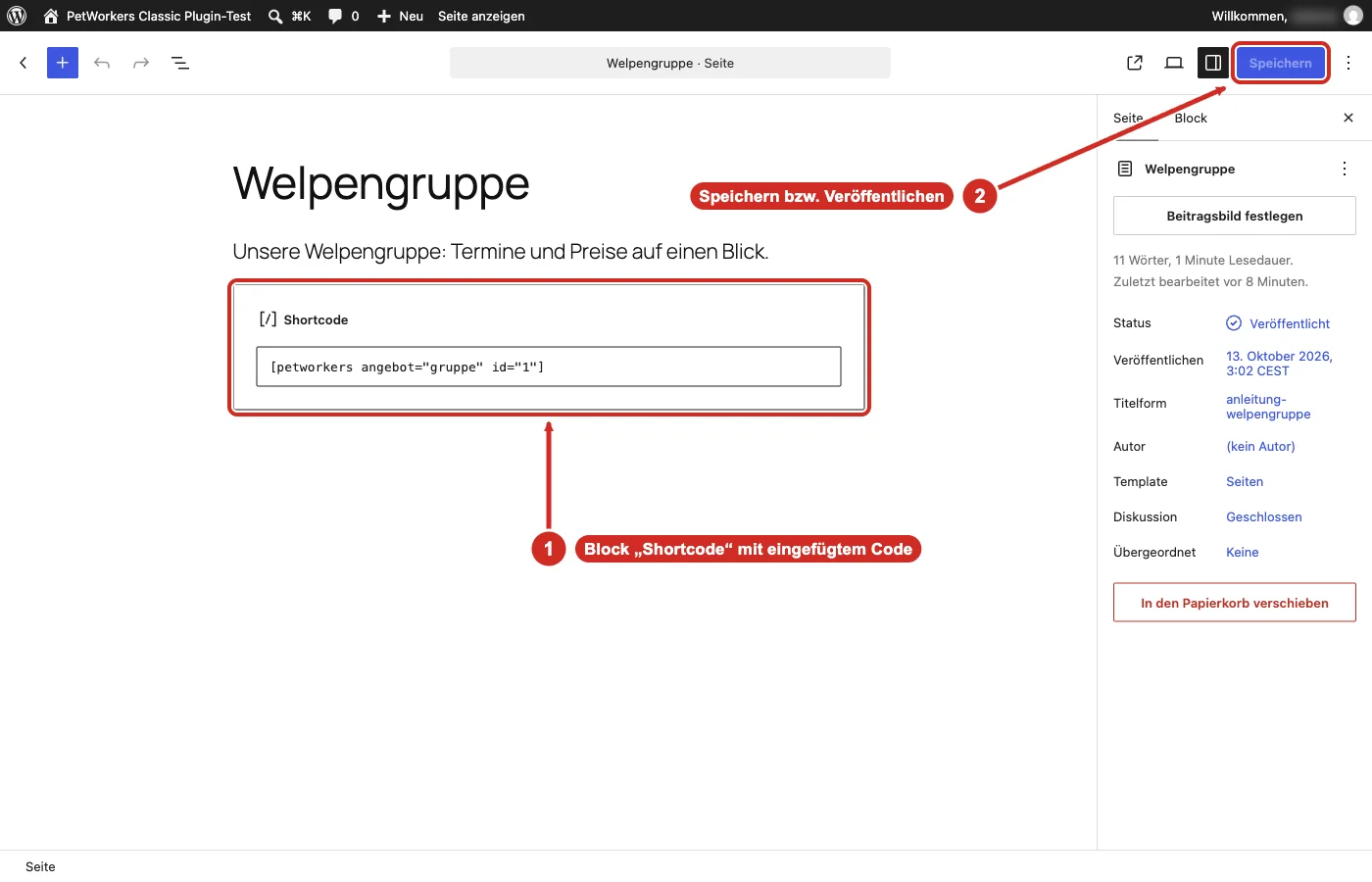Image resolution: width=1372 pixels, height=882 pixels.
Task: Edit publish date 13. Oktober 2026
Action: [1279, 364]
